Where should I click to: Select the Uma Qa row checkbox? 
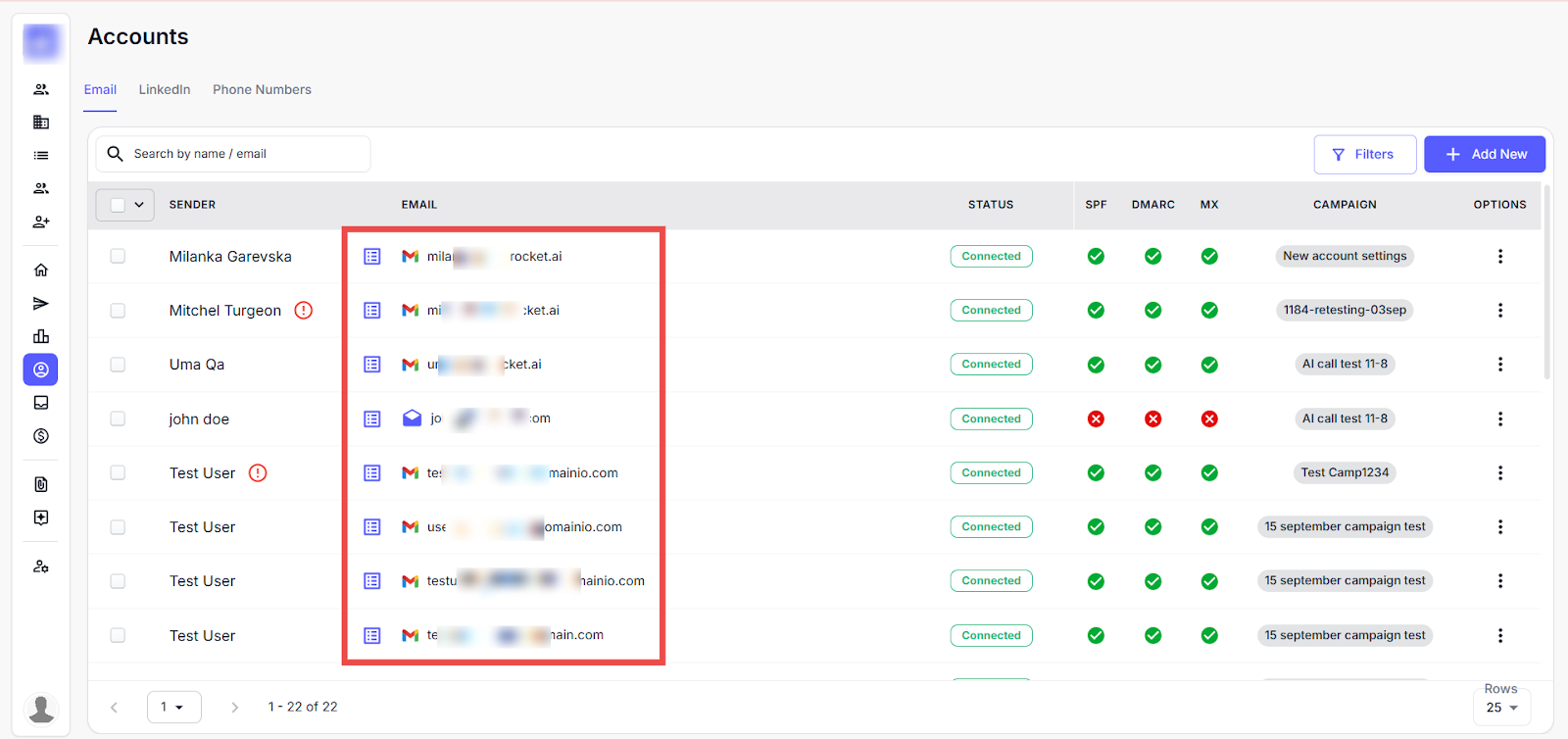click(118, 365)
